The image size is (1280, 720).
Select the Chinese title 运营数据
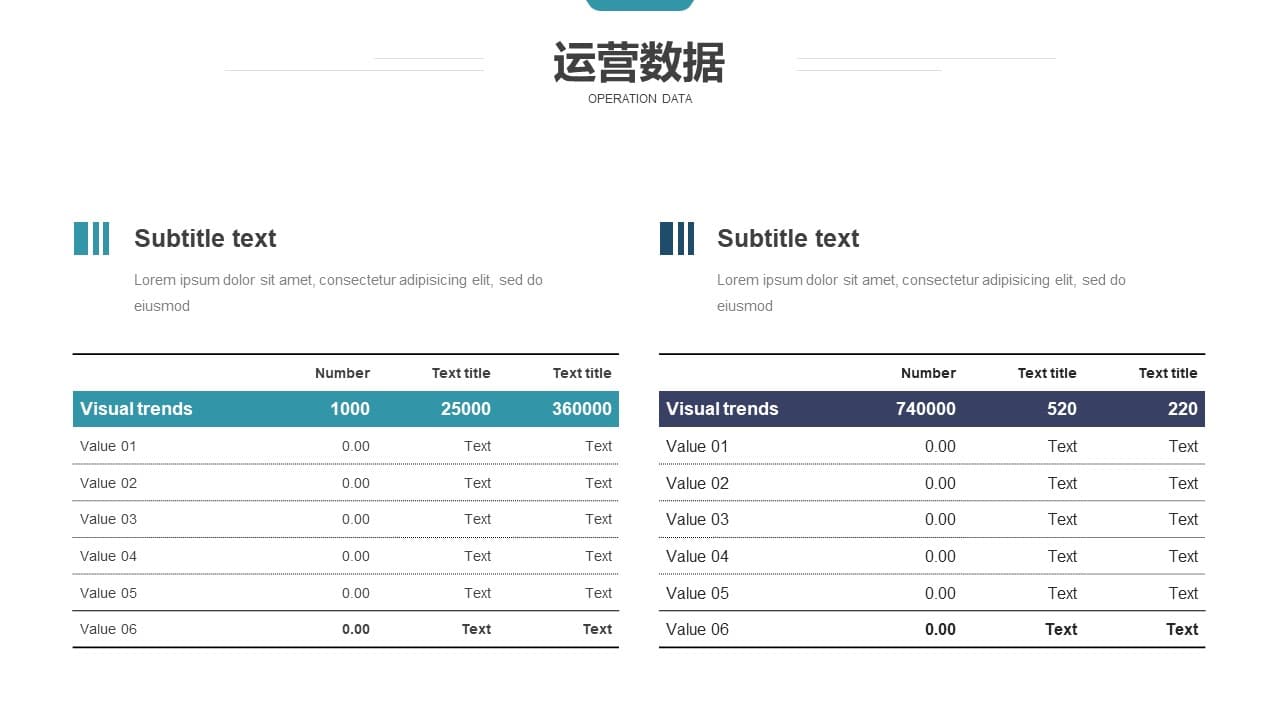639,63
